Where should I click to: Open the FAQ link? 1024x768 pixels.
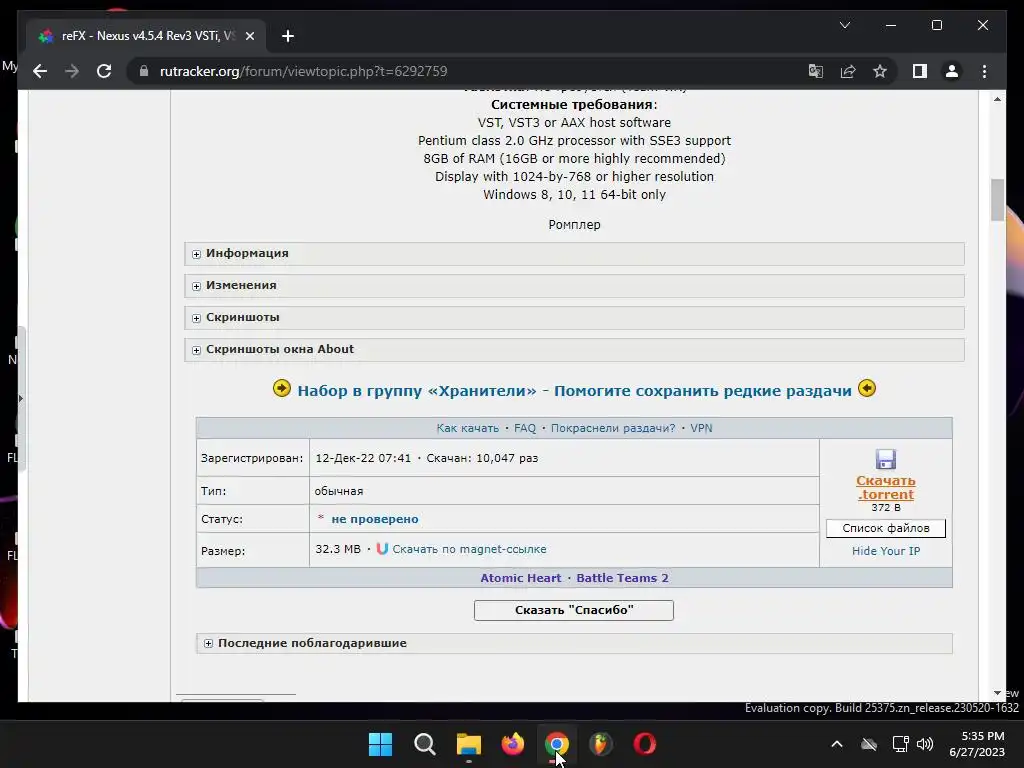(524, 428)
